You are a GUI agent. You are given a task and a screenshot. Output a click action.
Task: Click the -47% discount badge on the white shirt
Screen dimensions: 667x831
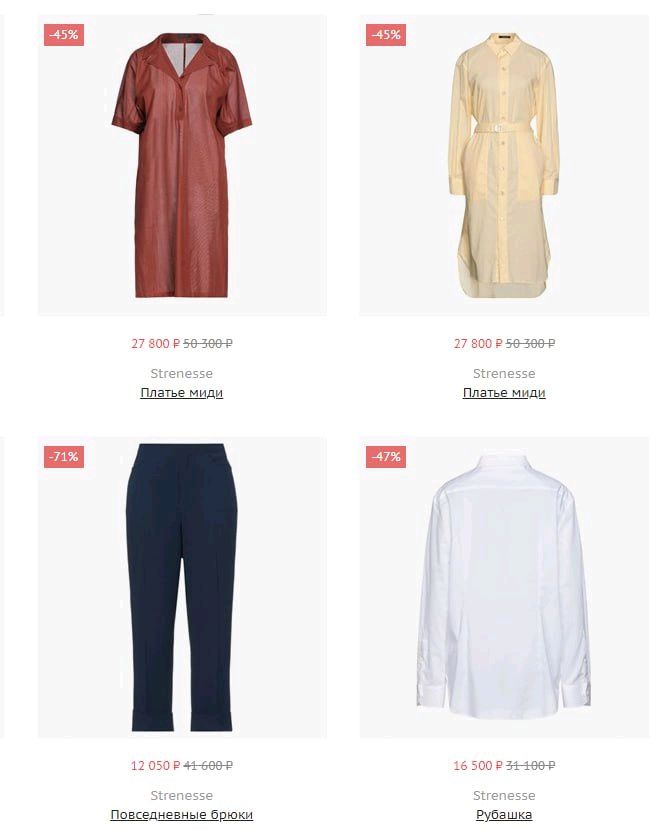(x=386, y=457)
